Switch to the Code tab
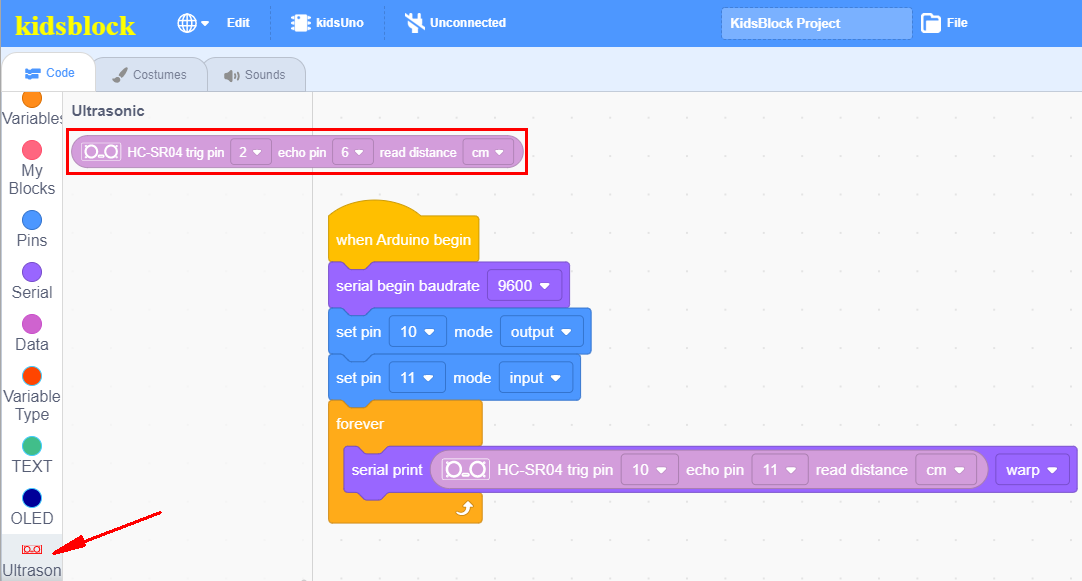The image size is (1082, 581). pyautogui.click(x=48, y=72)
